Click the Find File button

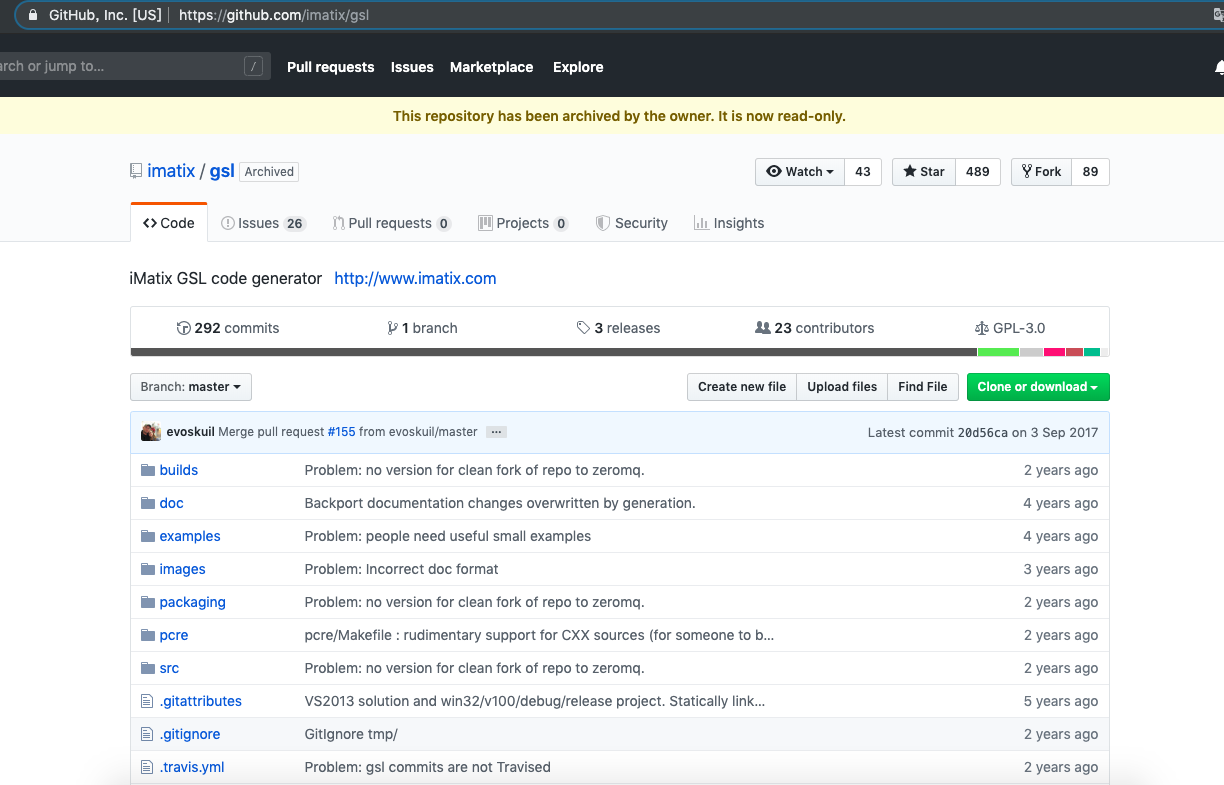923,387
